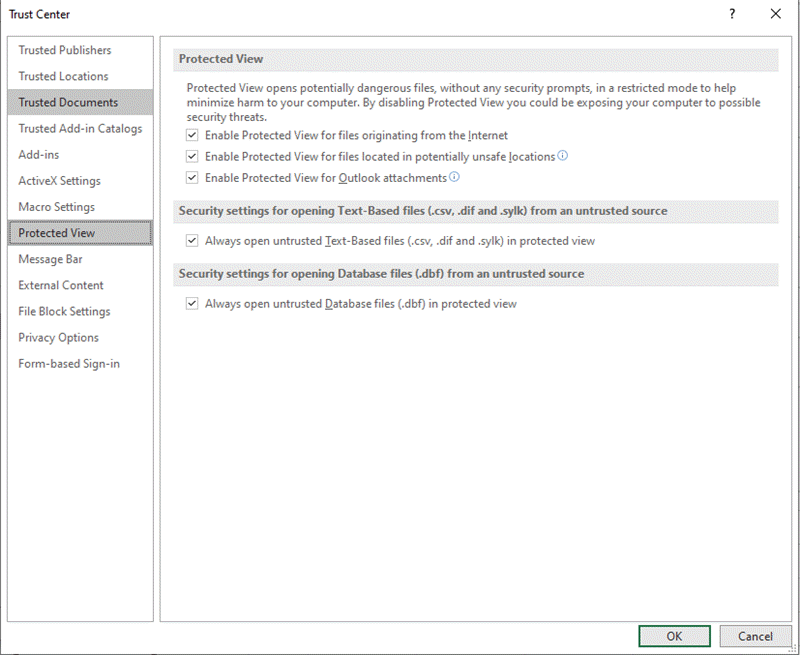Viewport: 800px width, 655px height.
Task: Open the dialog help with the question mark
Action: (x=731, y=14)
